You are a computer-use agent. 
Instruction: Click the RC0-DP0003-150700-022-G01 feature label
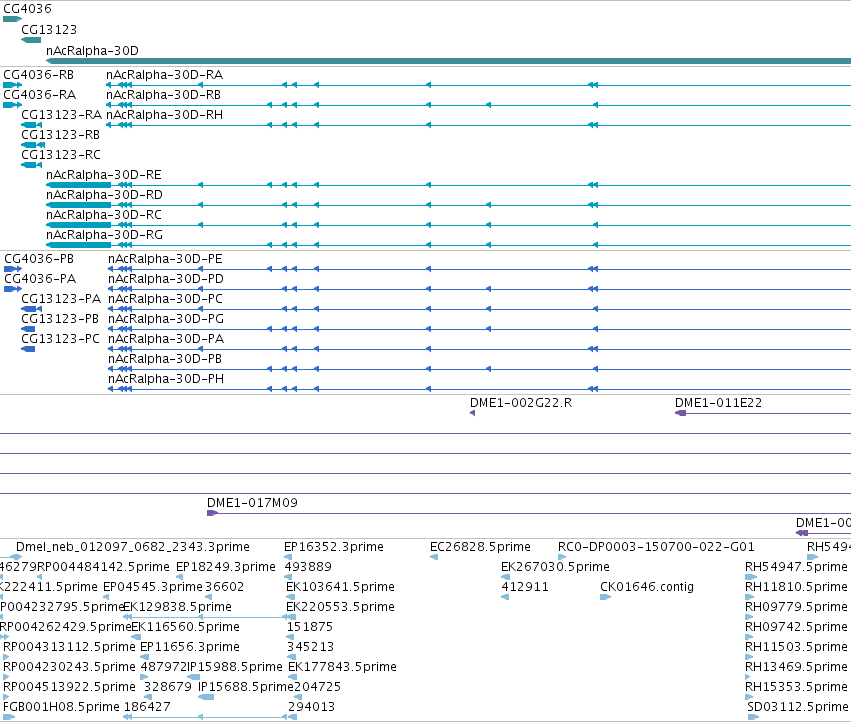(x=656, y=547)
